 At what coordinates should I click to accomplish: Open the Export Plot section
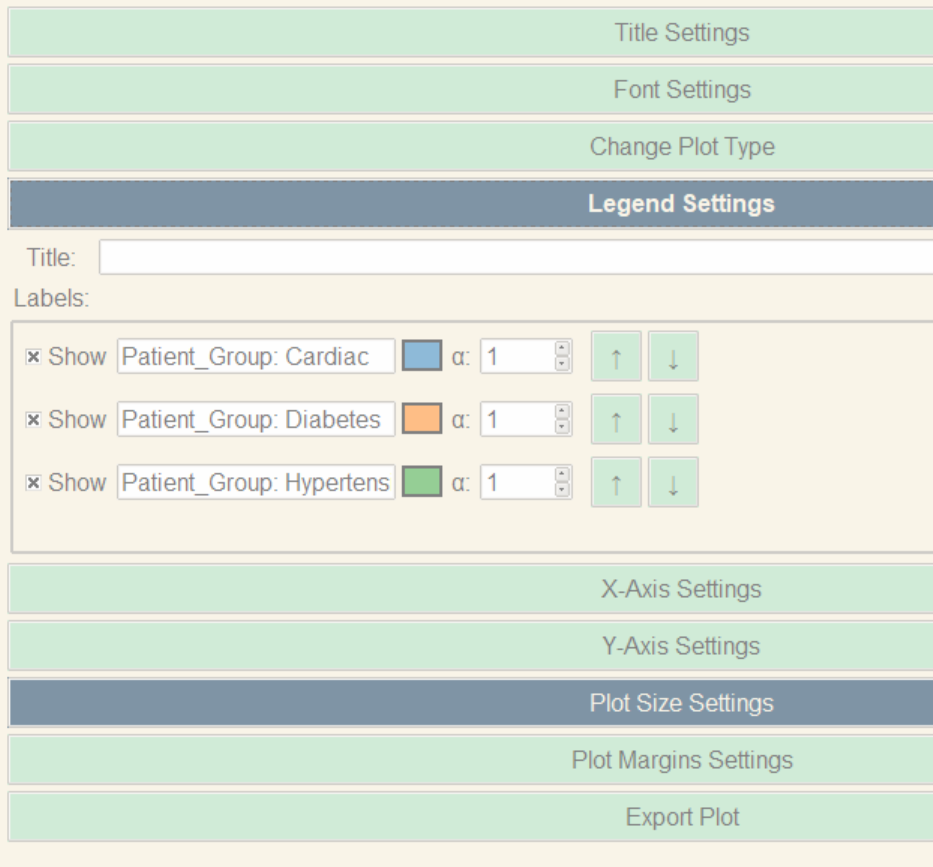681,817
